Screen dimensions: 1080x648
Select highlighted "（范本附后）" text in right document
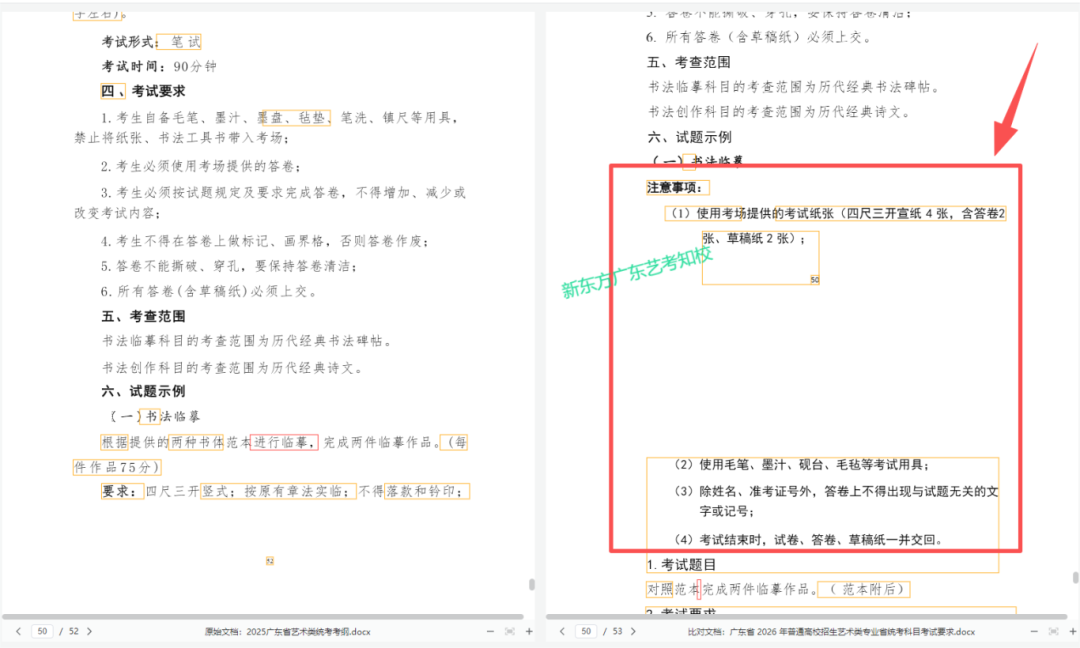click(863, 589)
